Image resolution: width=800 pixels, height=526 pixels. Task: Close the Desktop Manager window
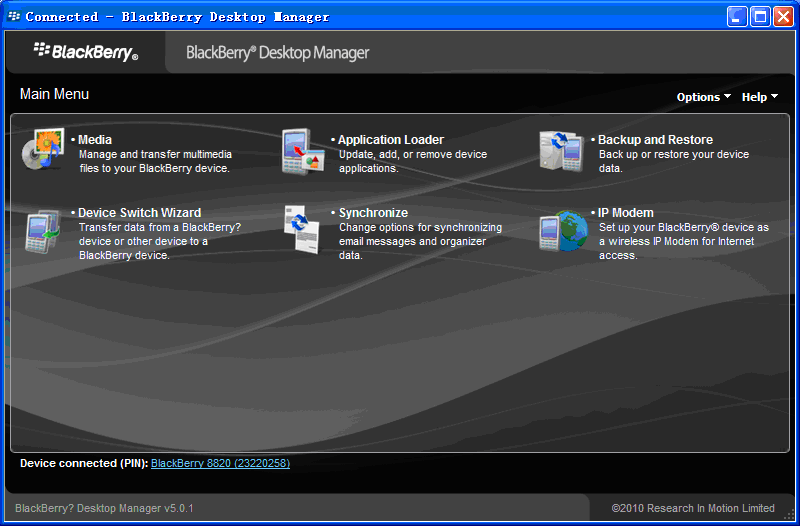coord(783,16)
